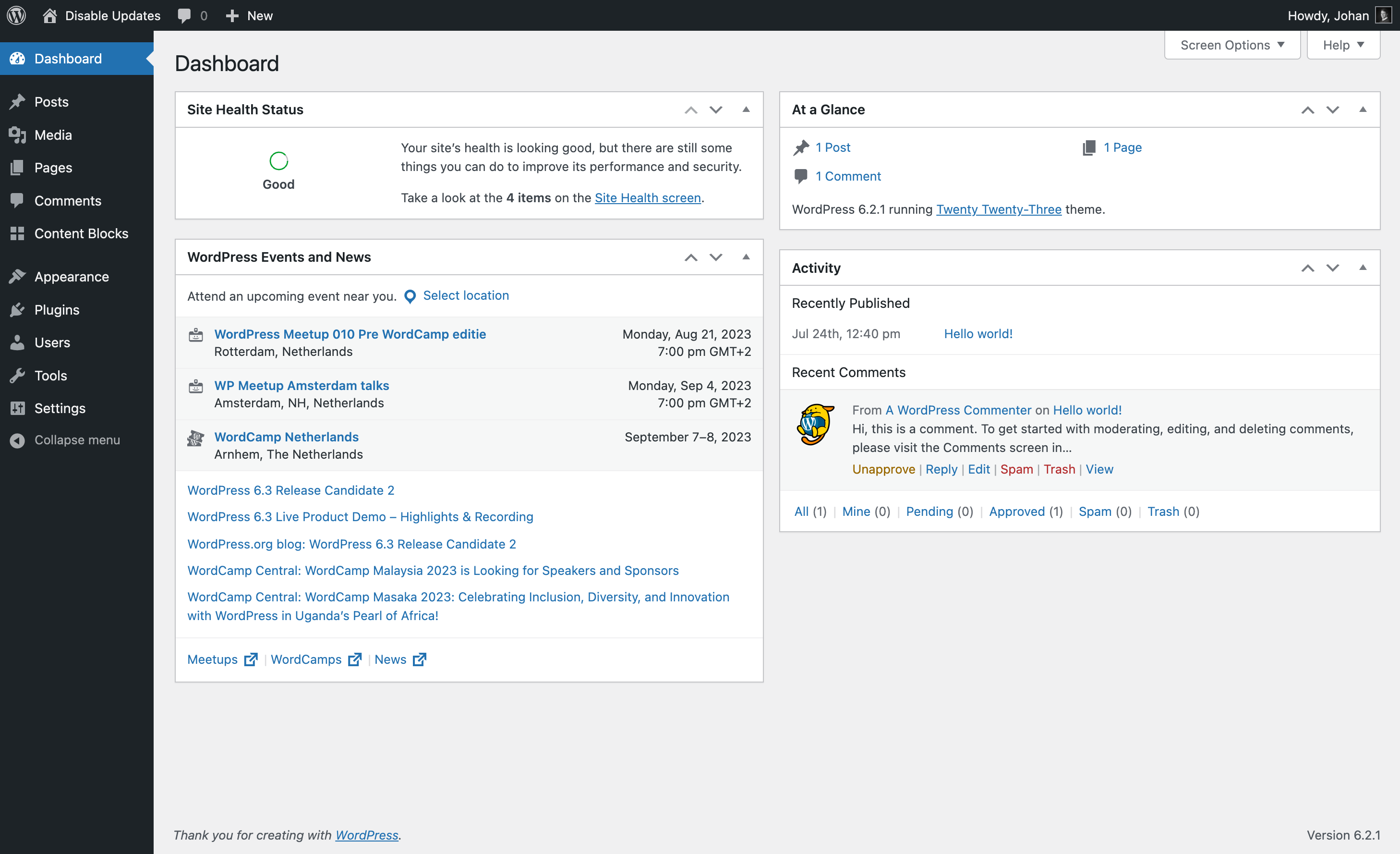Click the external link icon beside Meetups
Viewport: 1400px width, 854px height.
251,659
